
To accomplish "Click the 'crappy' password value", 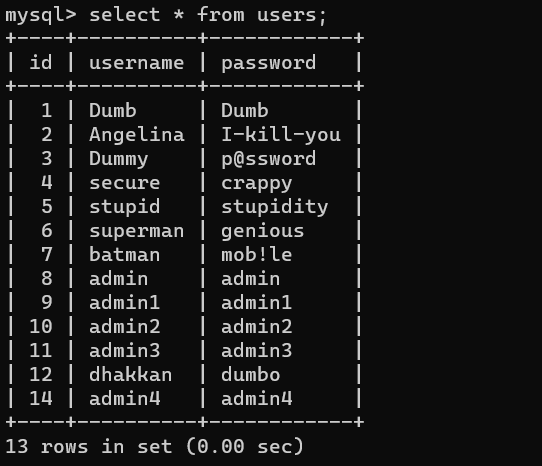I will pyautogui.click(x=256, y=184).
